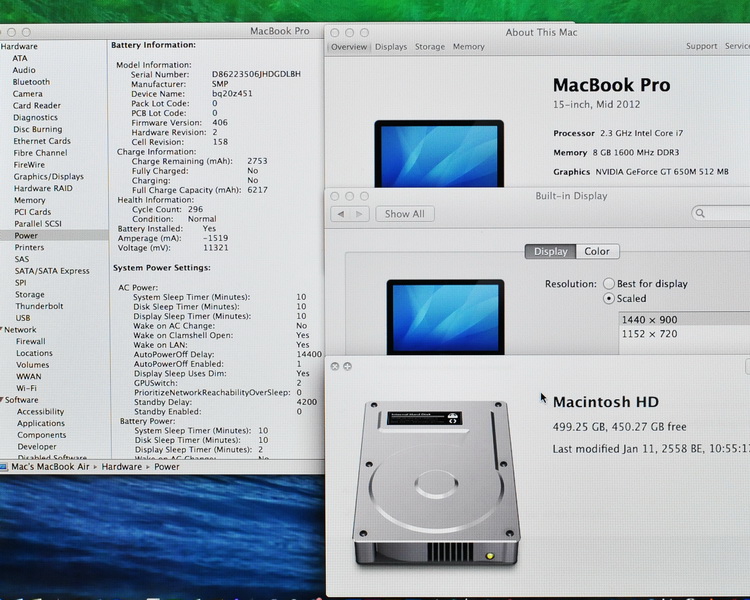The image size is (750, 600).
Task: Click the back arrow in Built-in Display toolbar
Action: (x=341, y=214)
